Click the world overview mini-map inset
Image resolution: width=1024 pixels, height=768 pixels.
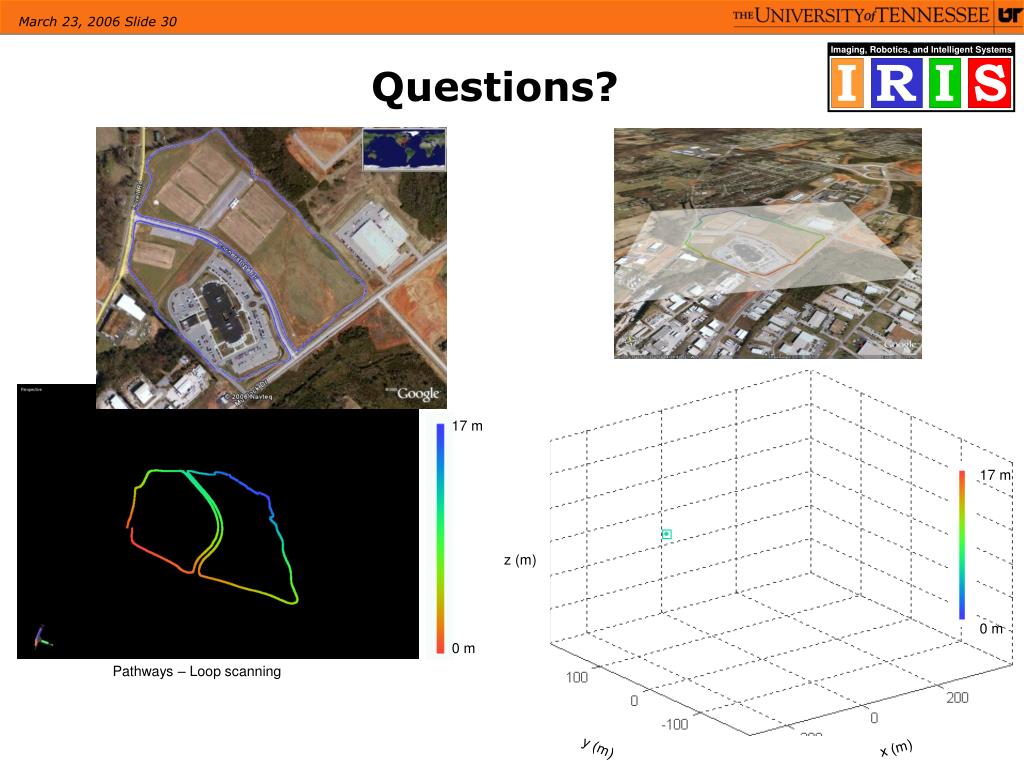[x=404, y=149]
